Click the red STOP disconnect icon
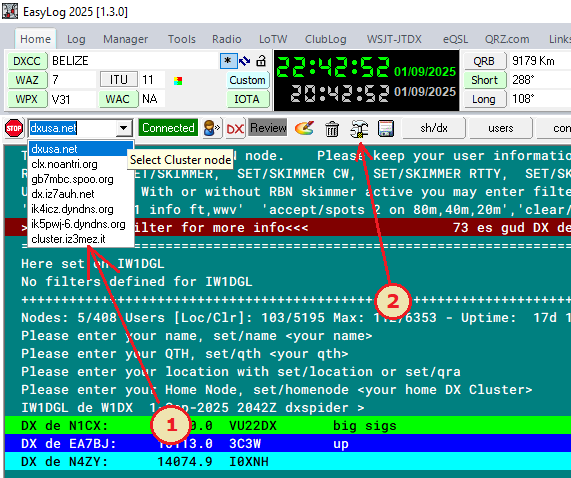This screenshot has width=571, height=478. (14, 128)
